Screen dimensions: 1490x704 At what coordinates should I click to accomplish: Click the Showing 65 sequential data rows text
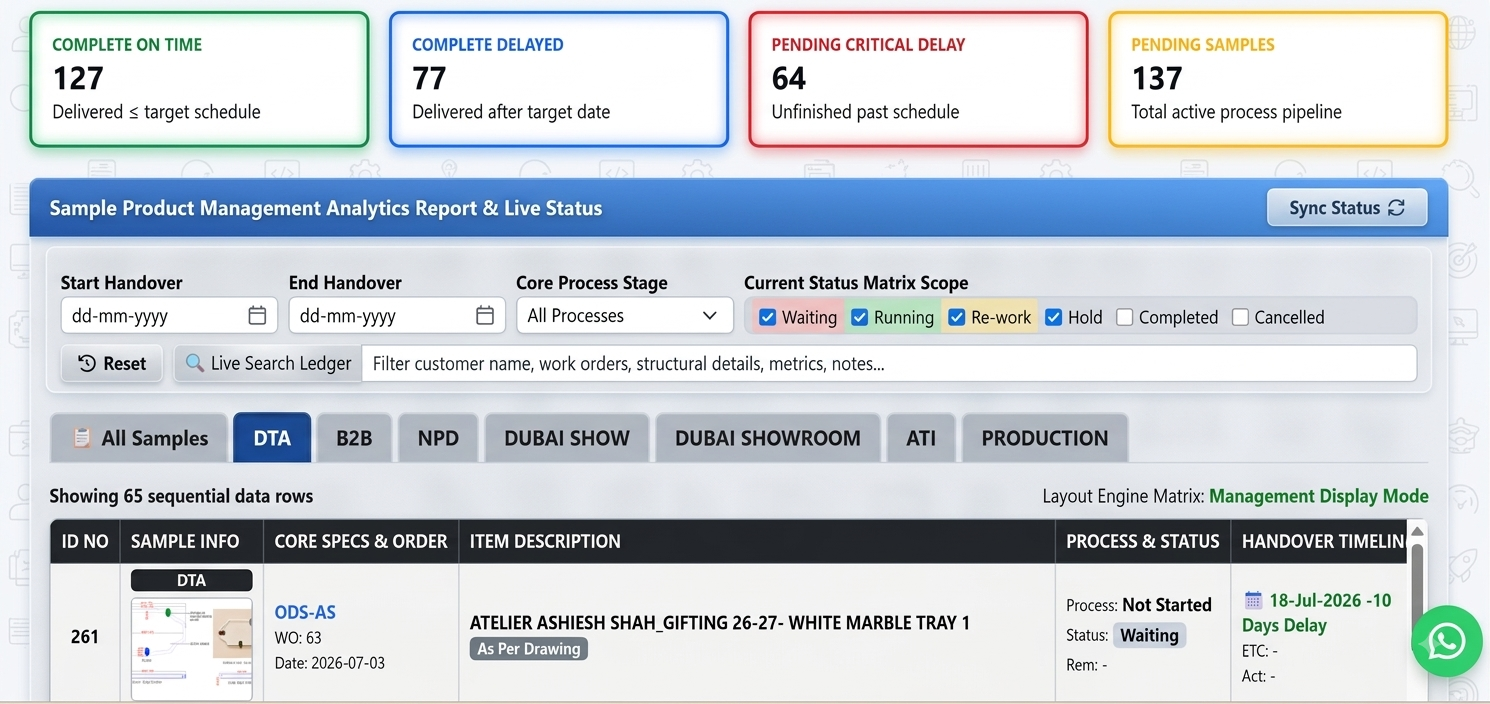coord(181,496)
